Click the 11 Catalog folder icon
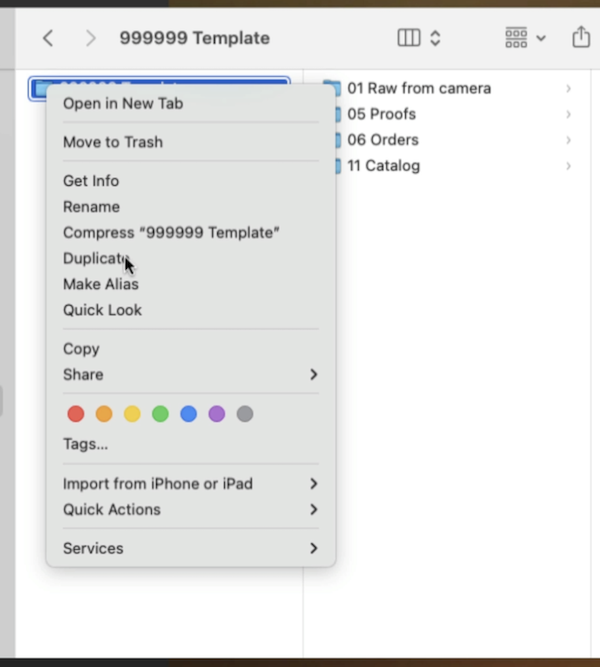600x667 pixels. pyautogui.click(x=337, y=166)
